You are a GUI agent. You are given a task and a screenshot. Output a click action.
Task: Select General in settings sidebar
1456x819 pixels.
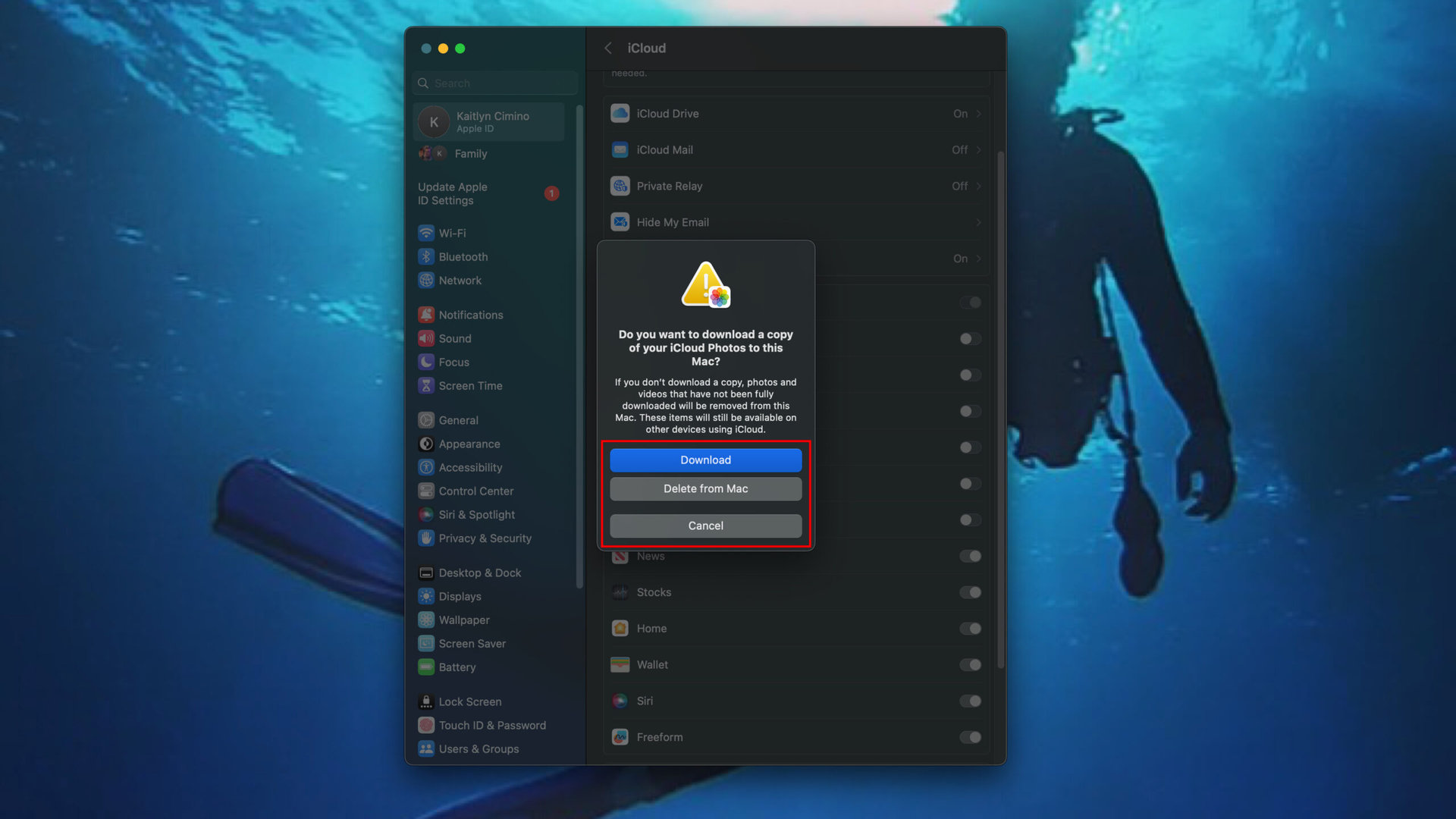[458, 420]
